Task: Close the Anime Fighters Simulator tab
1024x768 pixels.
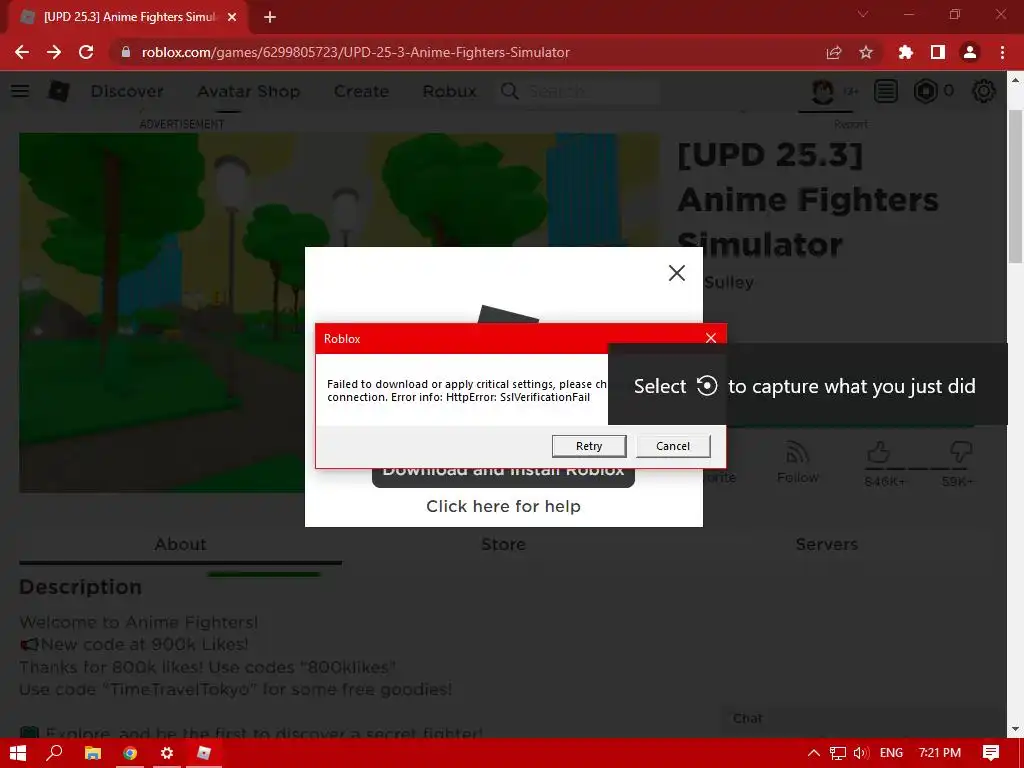Action: point(232,17)
